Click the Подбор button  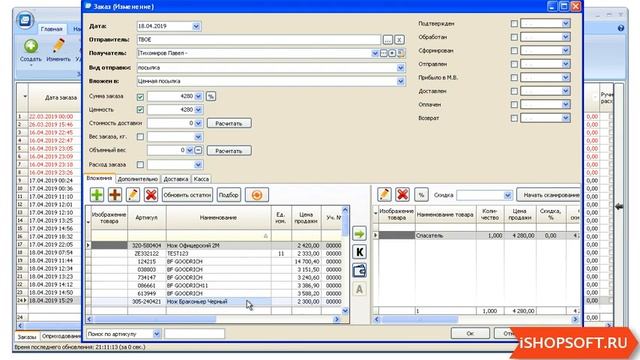pos(229,195)
